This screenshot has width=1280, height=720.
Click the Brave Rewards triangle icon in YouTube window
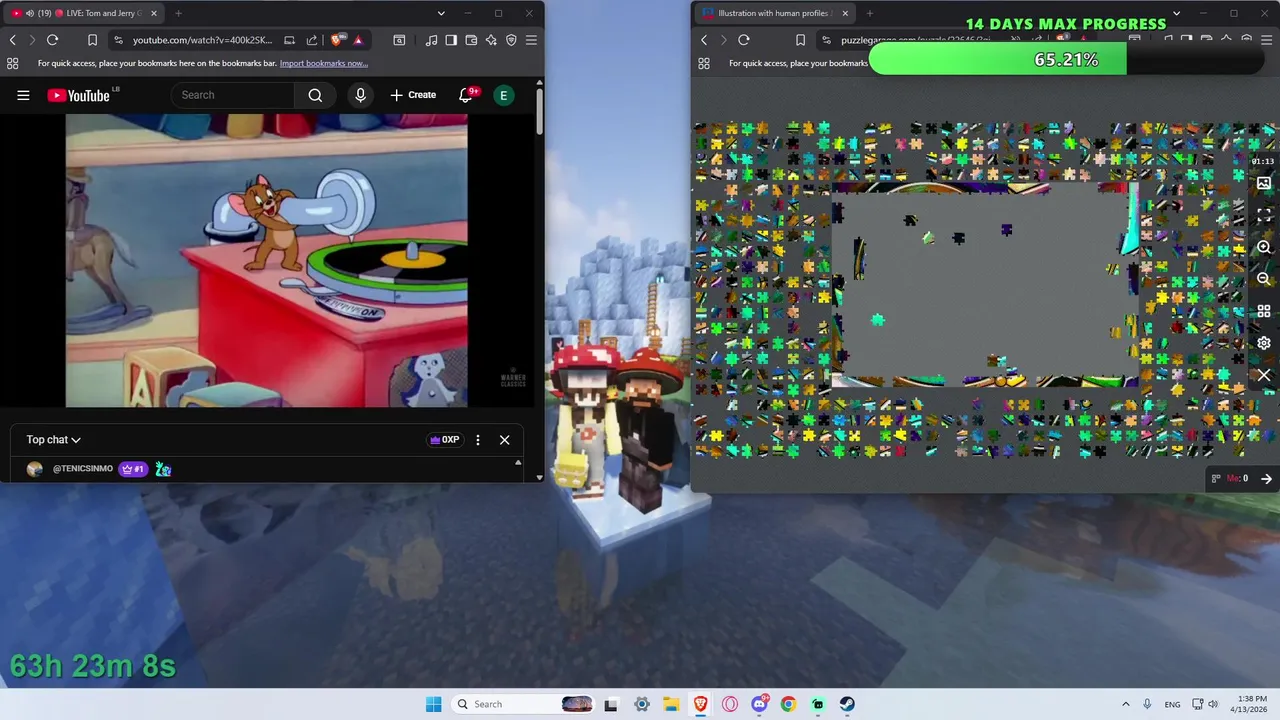pyautogui.click(x=357, y=40)
